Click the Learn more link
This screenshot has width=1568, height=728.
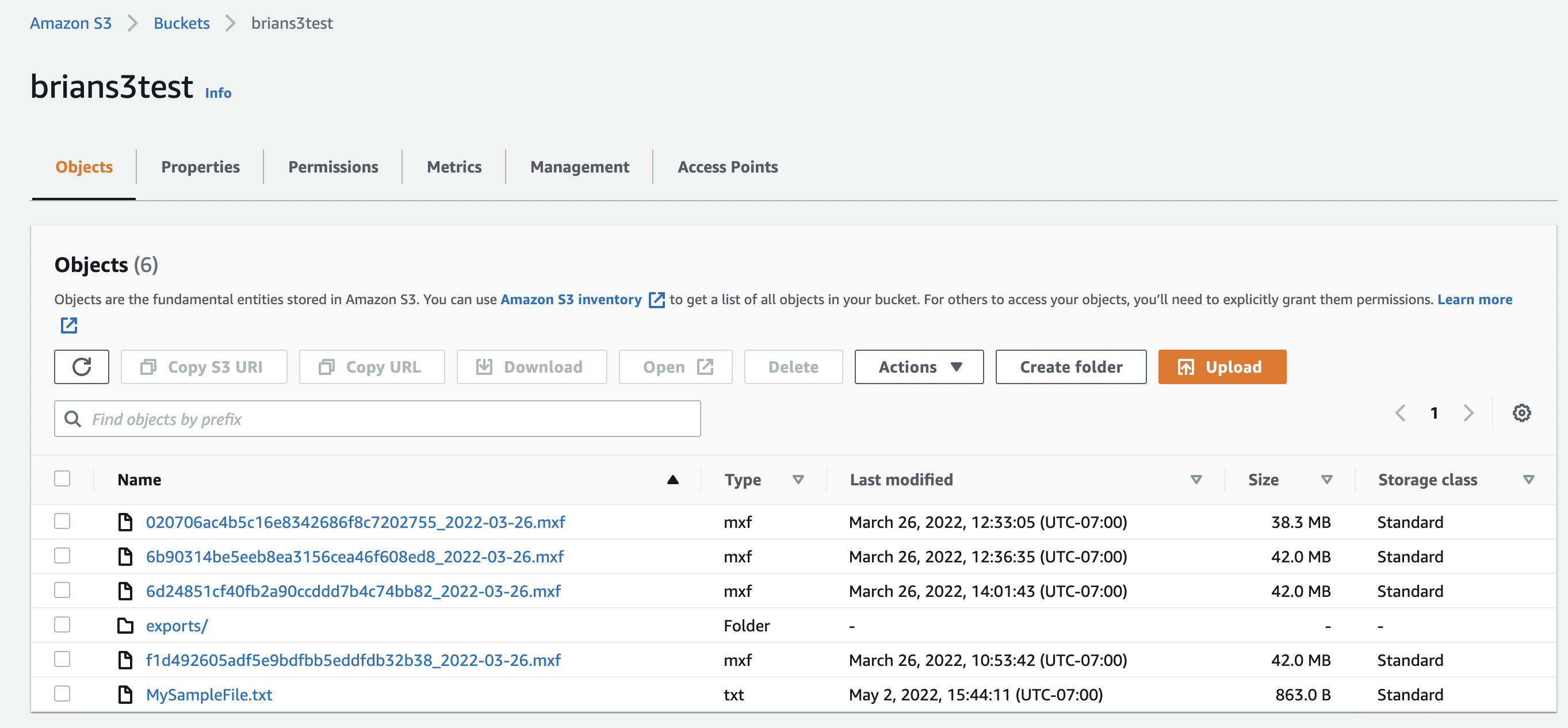click(1474, 300)
